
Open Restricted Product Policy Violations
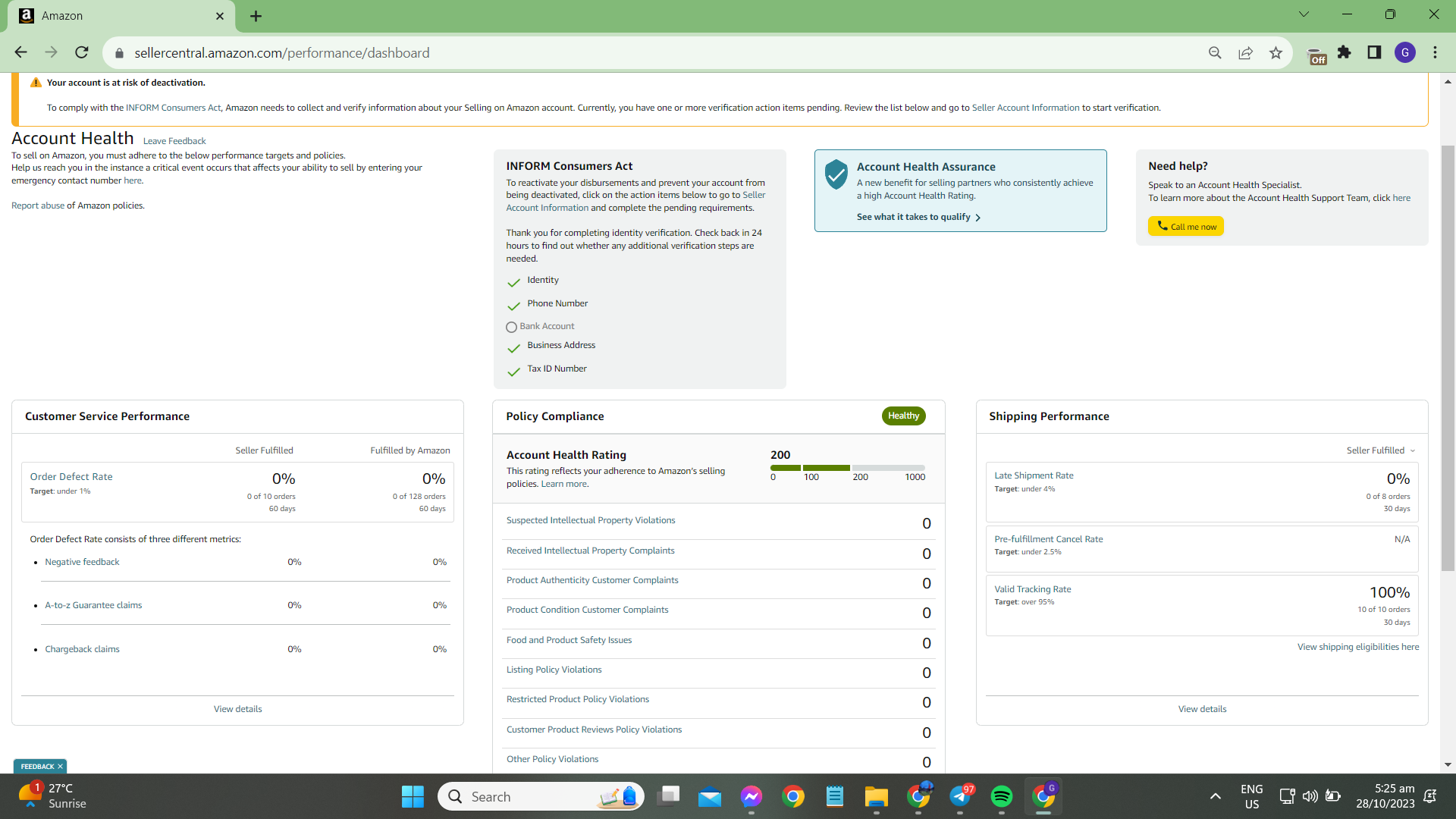coord(578,699)
